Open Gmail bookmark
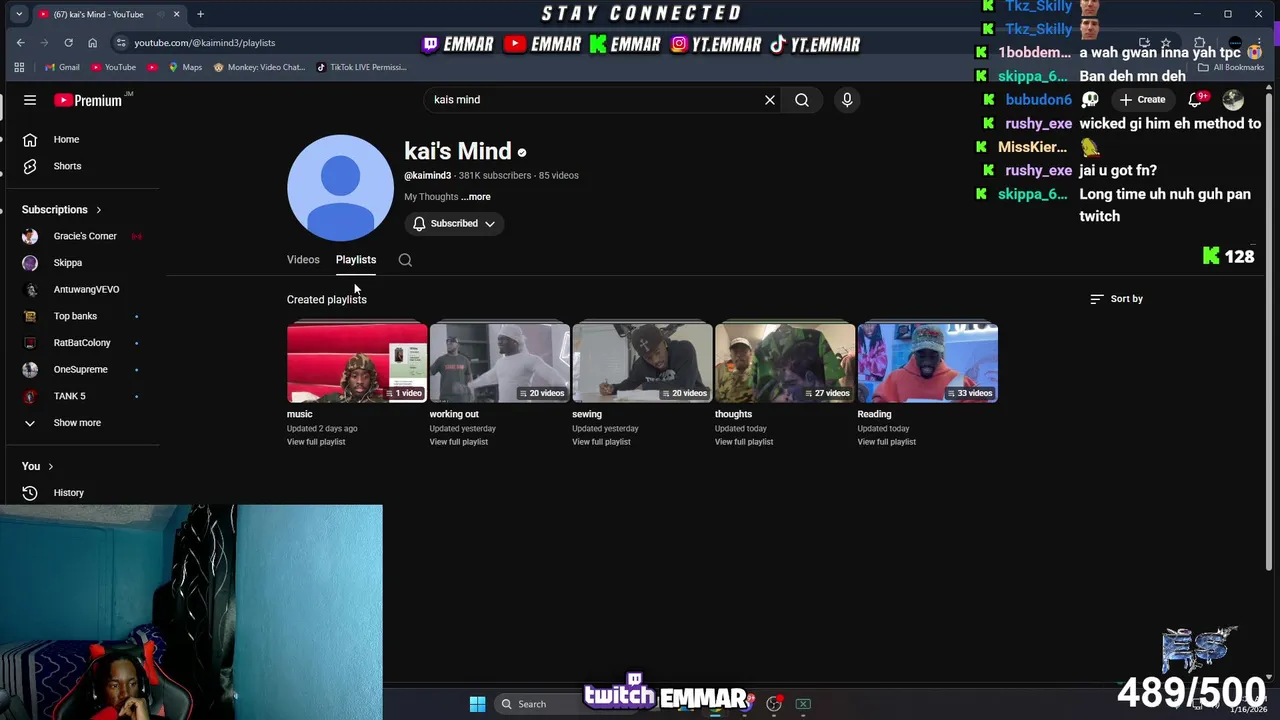The height and width of the screenshot is (720, 1280). click(x=62, y=67)
